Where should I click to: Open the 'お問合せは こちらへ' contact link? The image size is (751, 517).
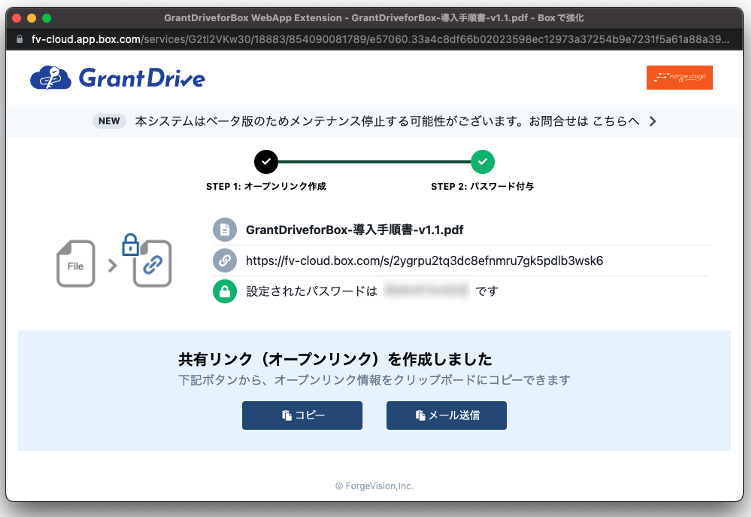pyautogui.click(x=584, y=121)
